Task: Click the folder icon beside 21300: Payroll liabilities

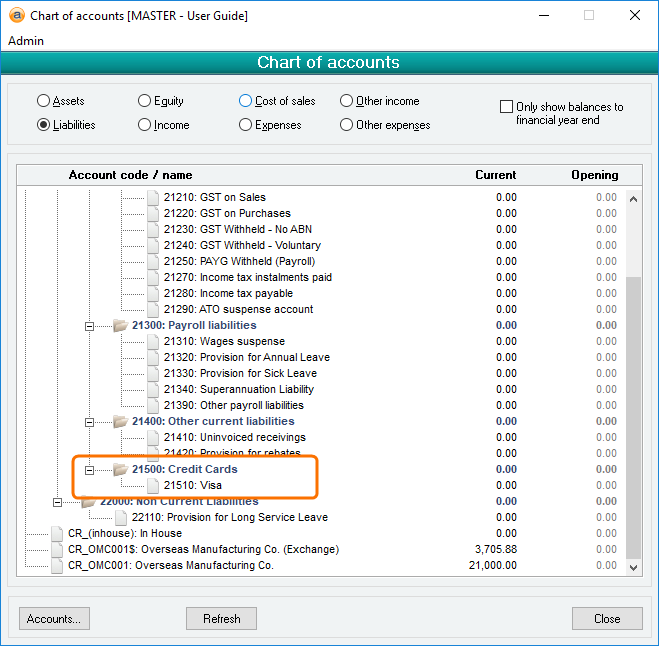Action: (120, 325)
